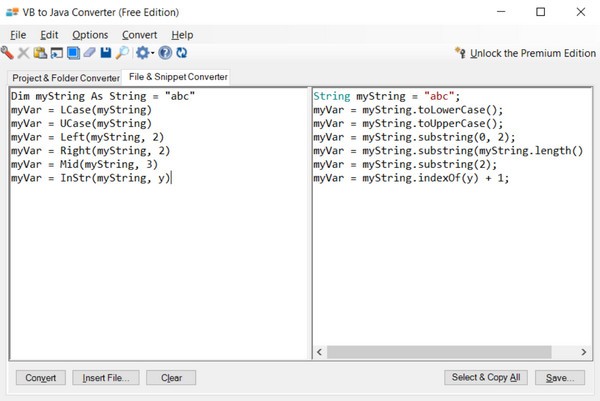Click the blue question mark help icon
This screenshot has width=600, height=401.
(165, 53)
